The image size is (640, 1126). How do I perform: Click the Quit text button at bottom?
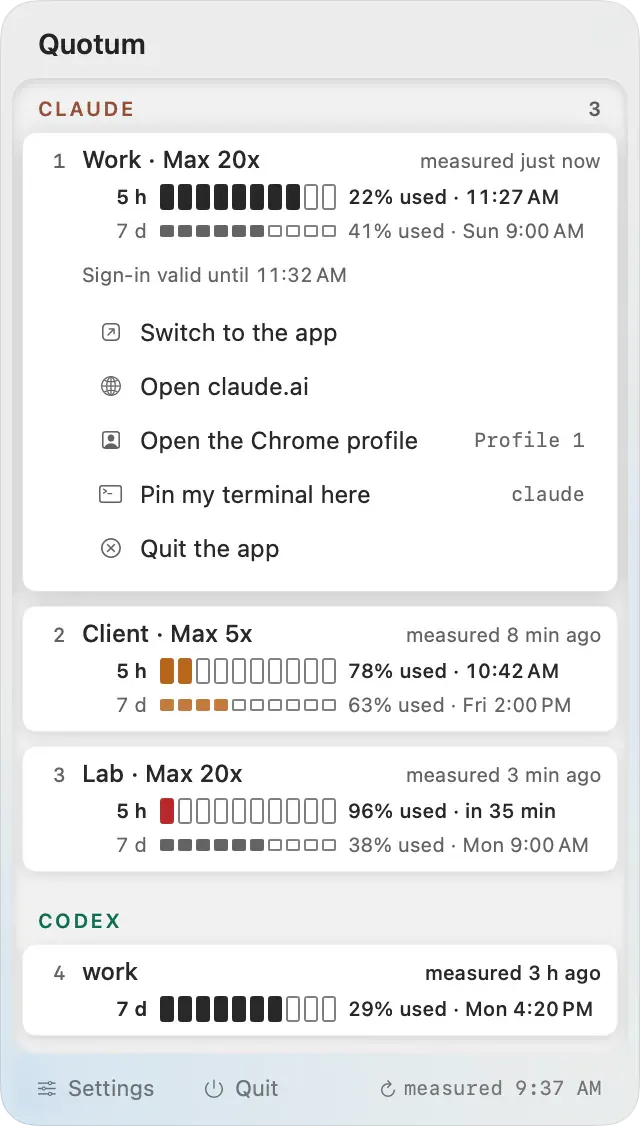[256, 1089]
